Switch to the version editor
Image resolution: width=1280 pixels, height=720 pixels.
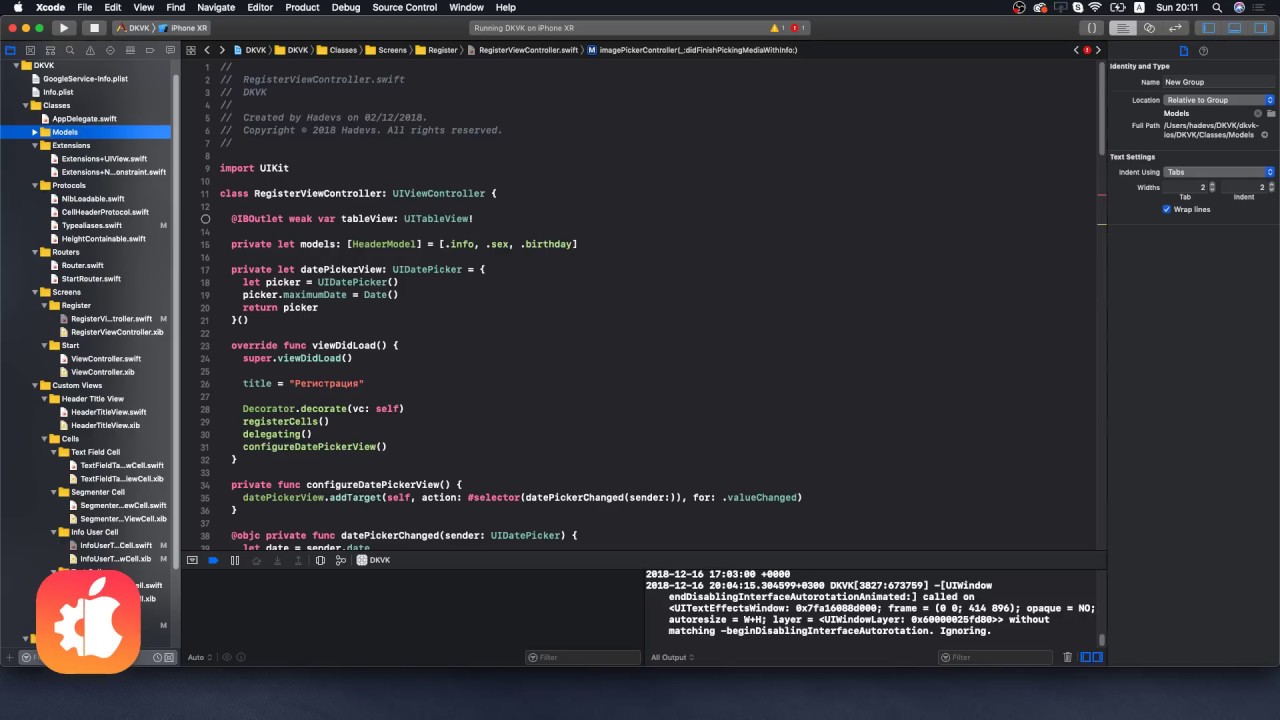tap(1176, 28)
